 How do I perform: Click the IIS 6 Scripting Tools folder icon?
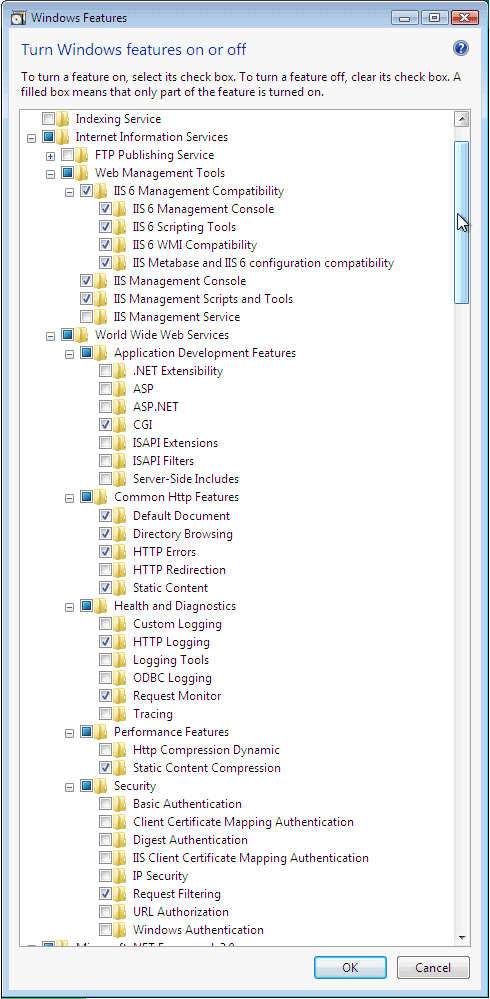pyautogui.click(x=120, y=227)
